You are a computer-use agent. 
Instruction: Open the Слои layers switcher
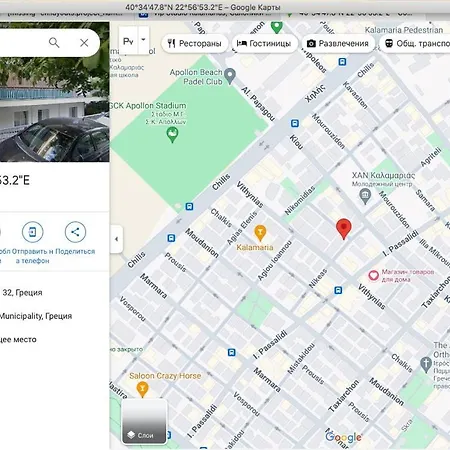[144, 422]
